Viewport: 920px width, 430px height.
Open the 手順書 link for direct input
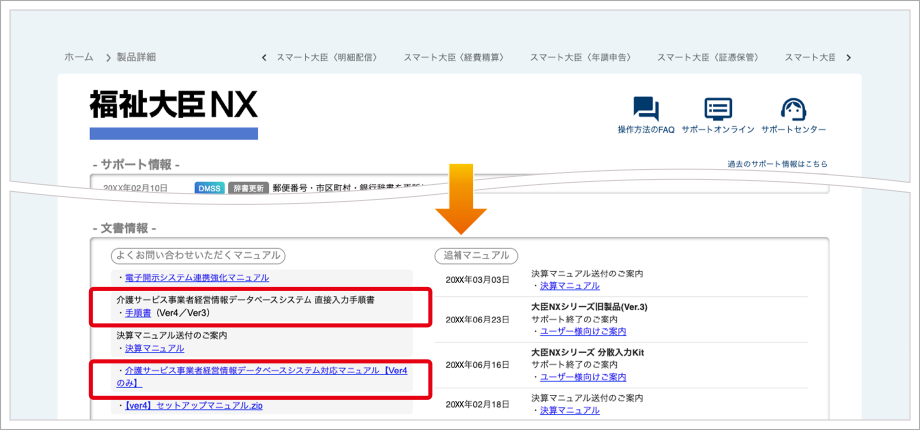point(138,313)
